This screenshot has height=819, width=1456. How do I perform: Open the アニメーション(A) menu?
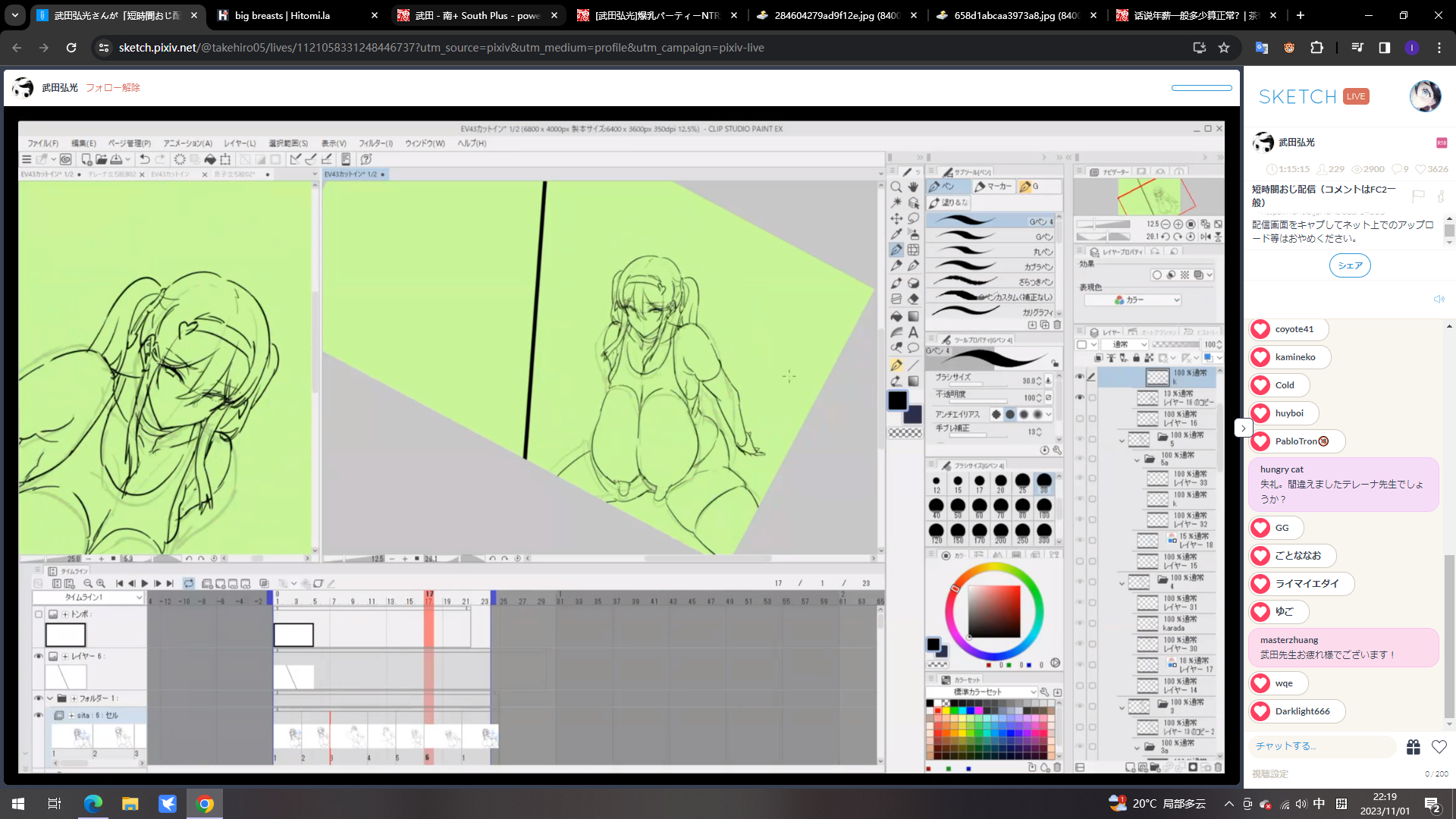point(188,143)
